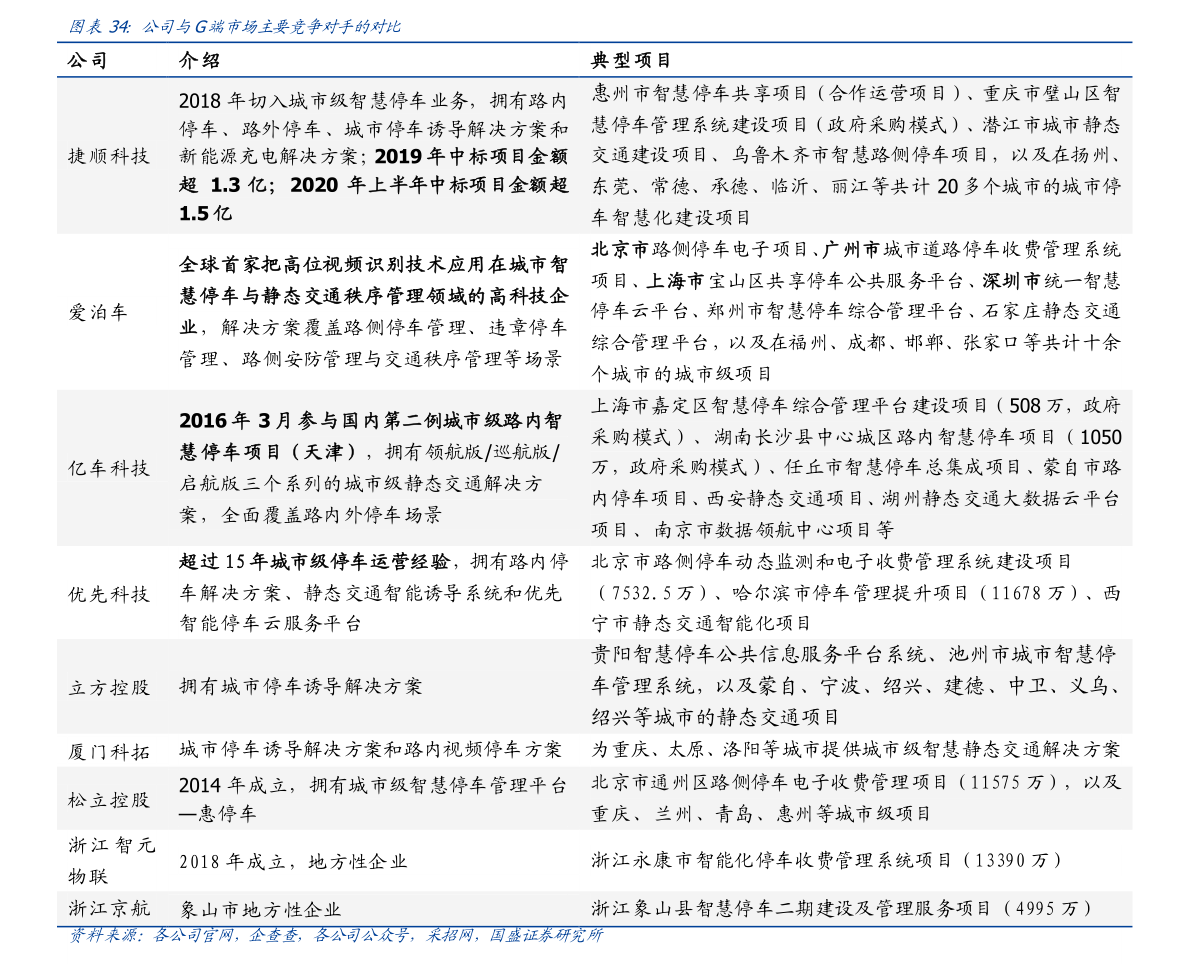This screenshot has height=964, width=1191.
Task: Click the 介绍 column header
Action: coord(199,61)
